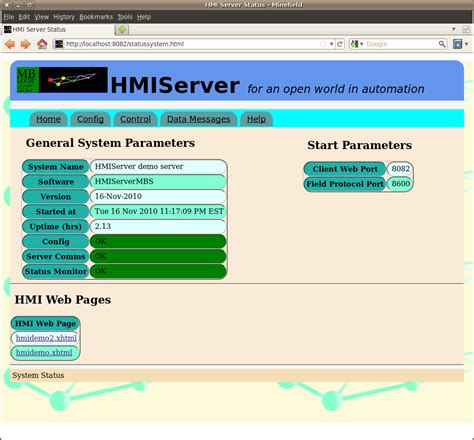Click inside the Google search field
474x440 pixels.
[401, 44]
